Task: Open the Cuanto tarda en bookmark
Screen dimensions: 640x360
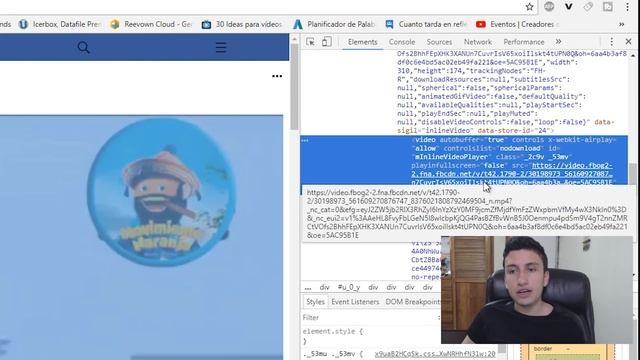Action: coord(426,24)
